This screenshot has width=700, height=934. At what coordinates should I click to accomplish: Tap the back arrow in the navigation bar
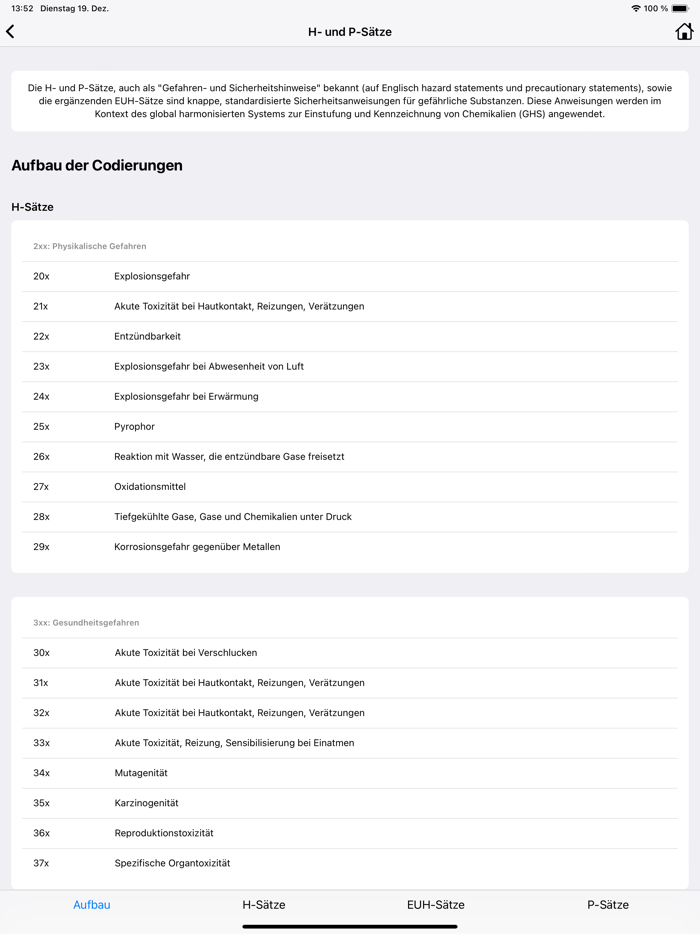coord(12,31)
